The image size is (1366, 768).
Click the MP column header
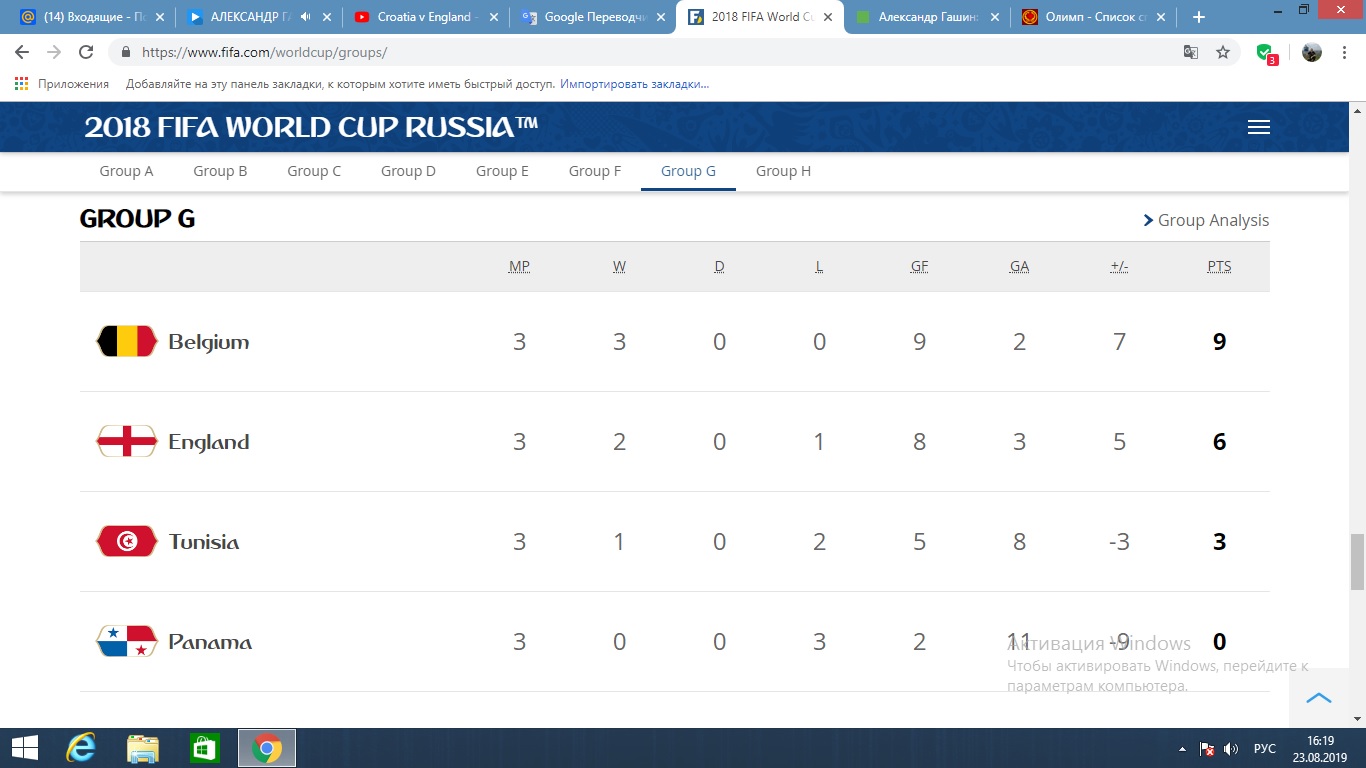519,266
